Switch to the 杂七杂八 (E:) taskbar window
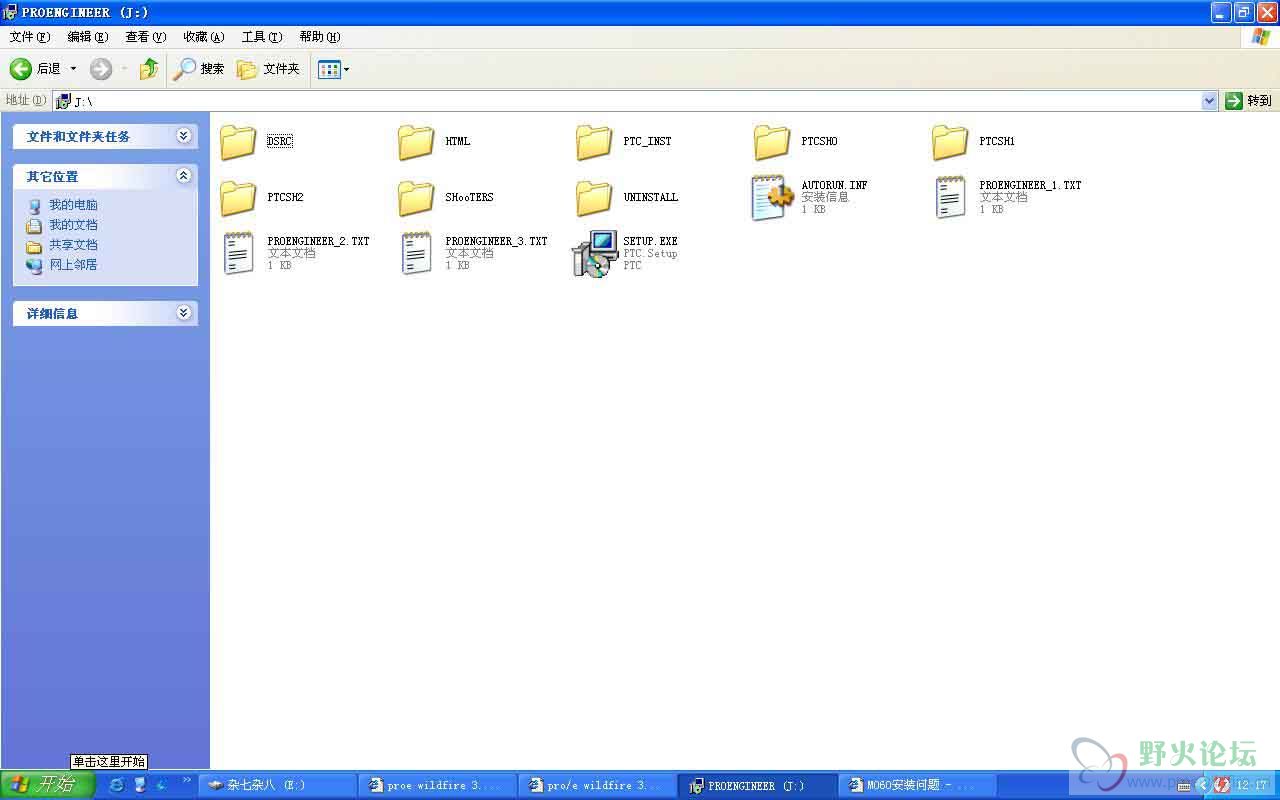 pyautogui.click(x=277, y=786)
